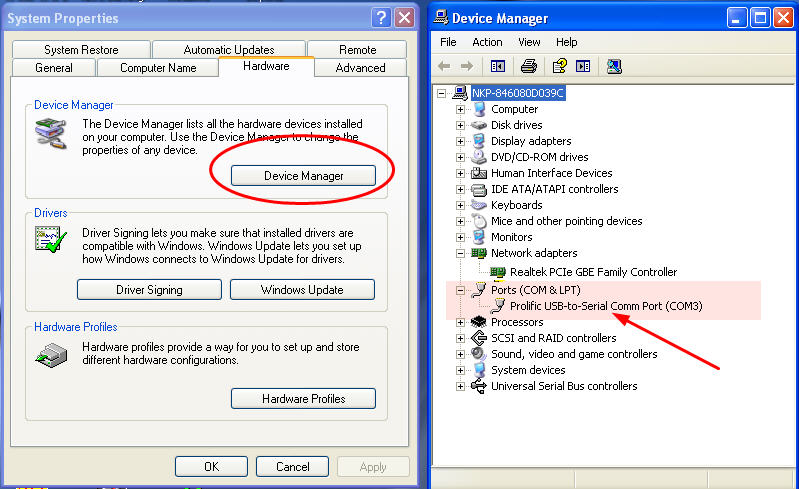Open the Properties help icon with question mark

pos(560,66)
